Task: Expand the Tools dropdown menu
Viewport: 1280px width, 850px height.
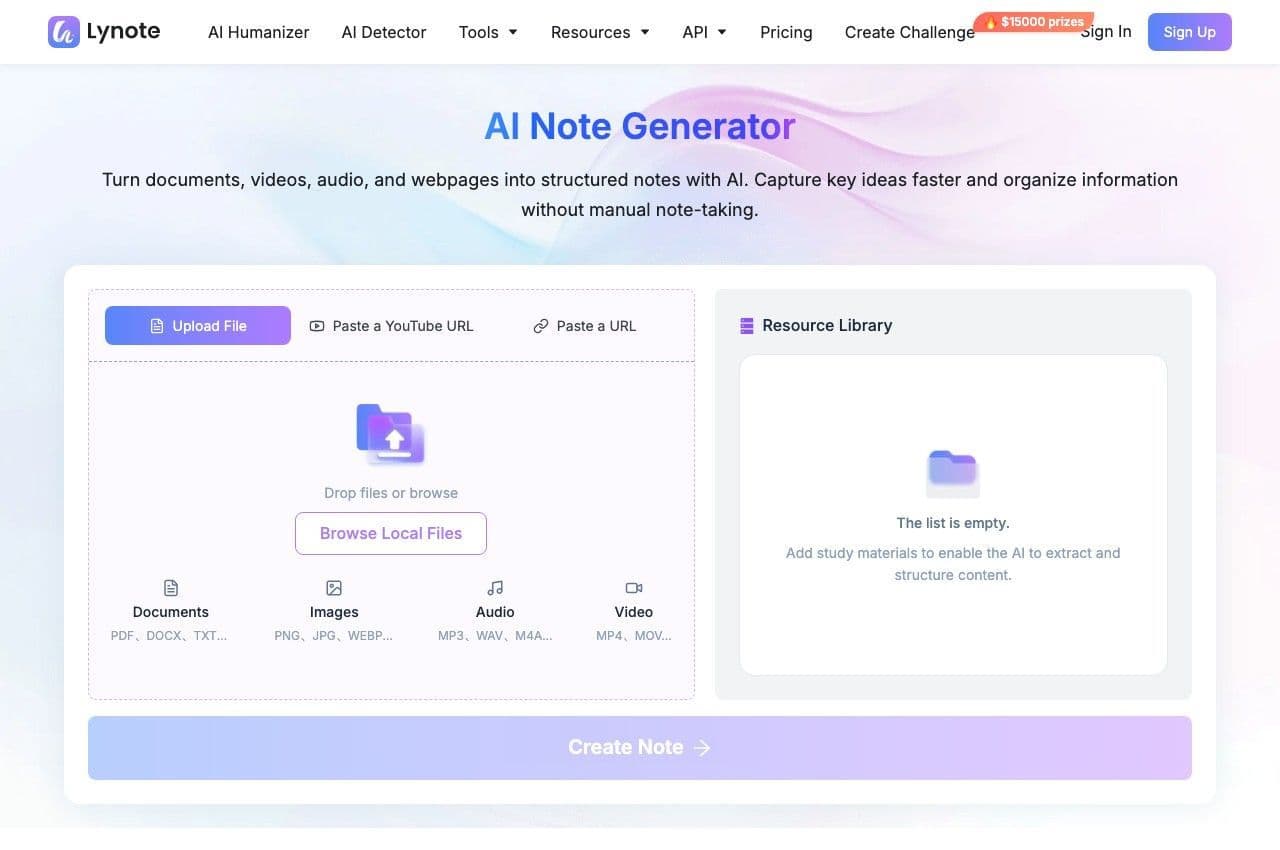Action: (488, 32)
